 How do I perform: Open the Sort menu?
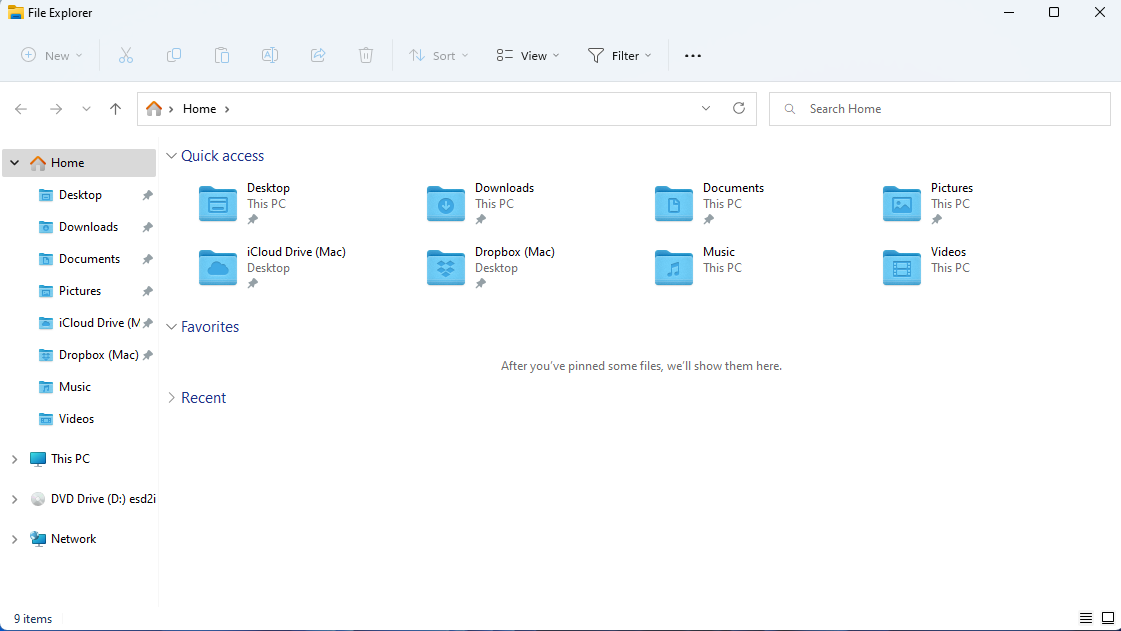(438, 55)
